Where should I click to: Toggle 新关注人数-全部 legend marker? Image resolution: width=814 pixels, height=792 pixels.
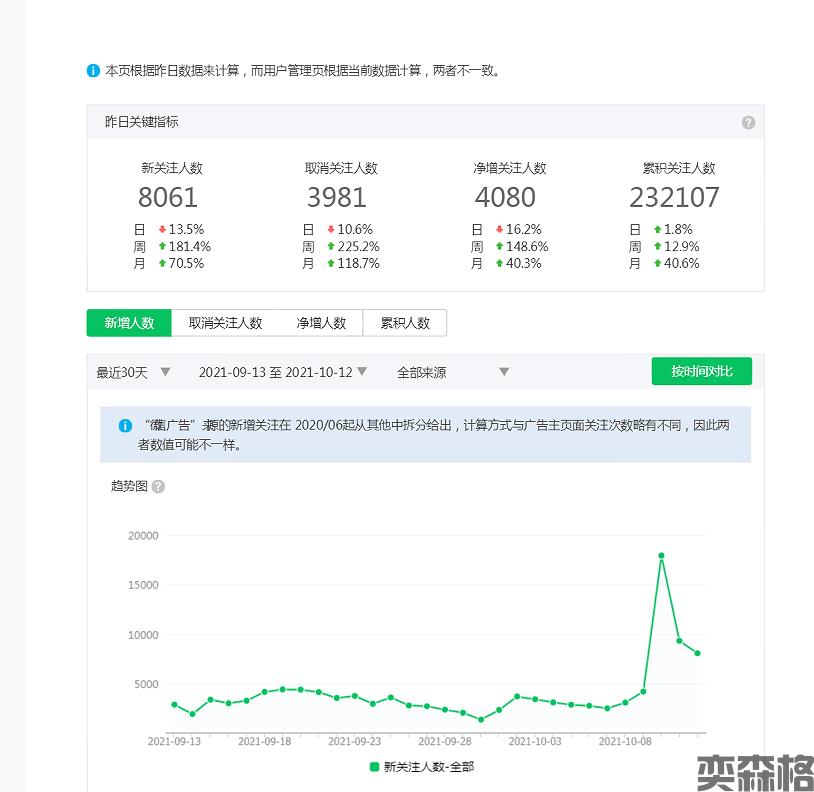click(x=375, y=767)
